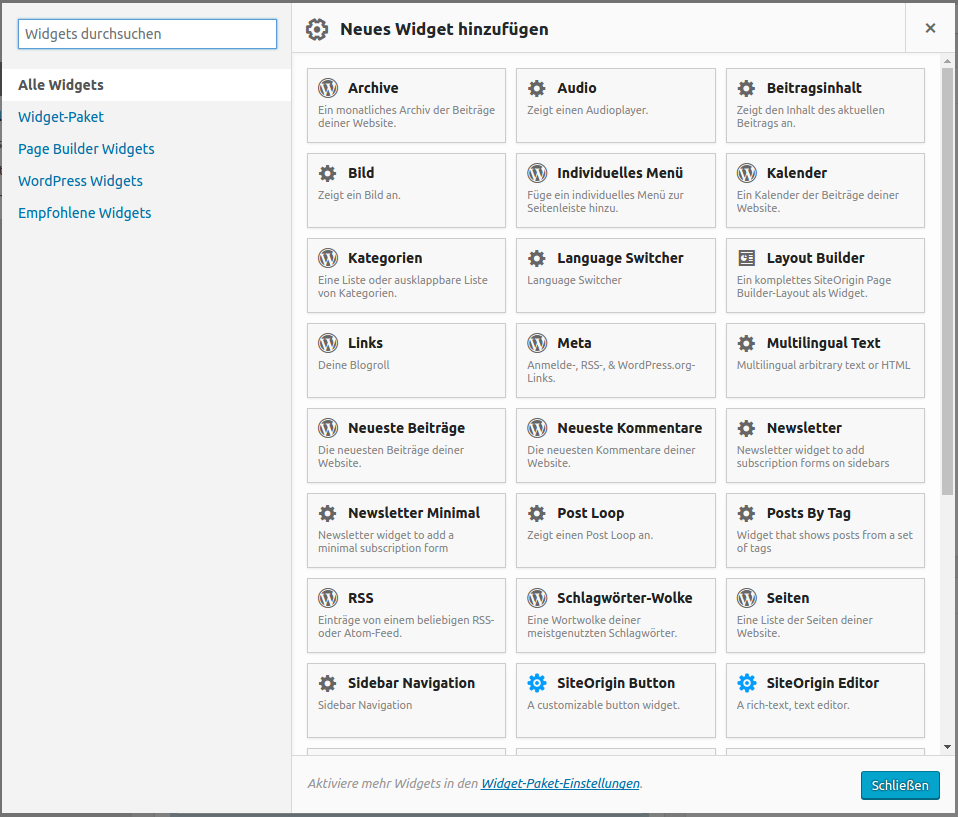
Task: Click 'A rich-text, text editor.' description
Action: pyautogui.click(x=792, y=705)
